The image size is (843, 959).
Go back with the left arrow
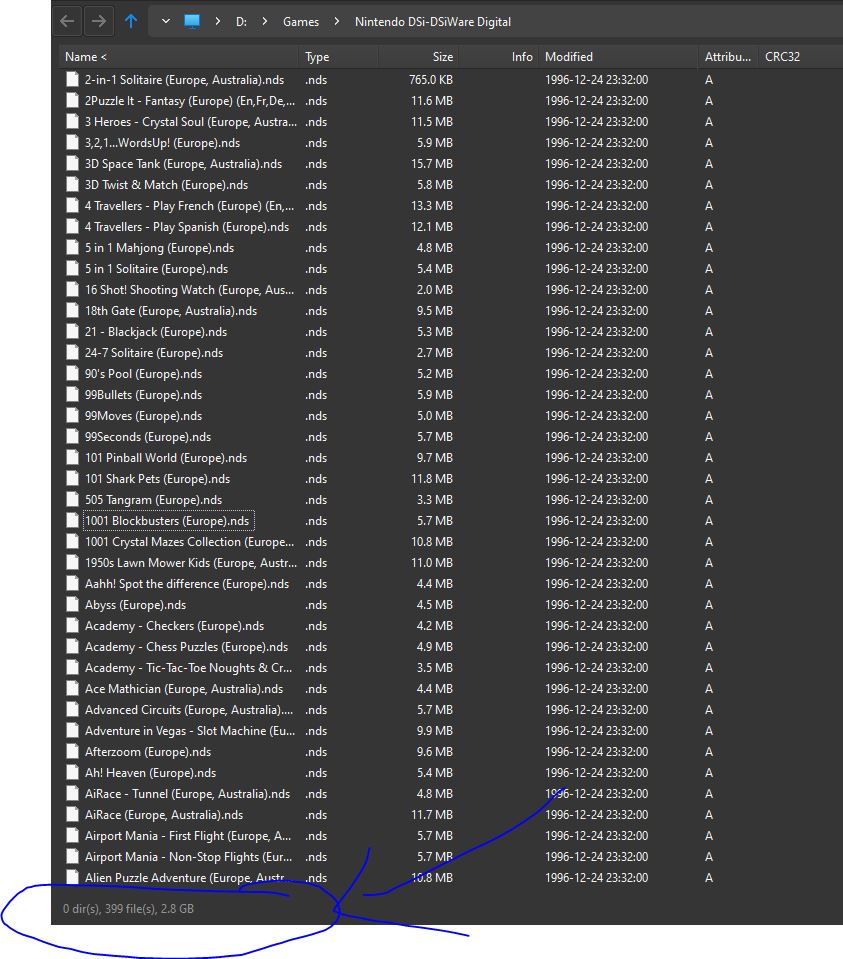point(67,21)
